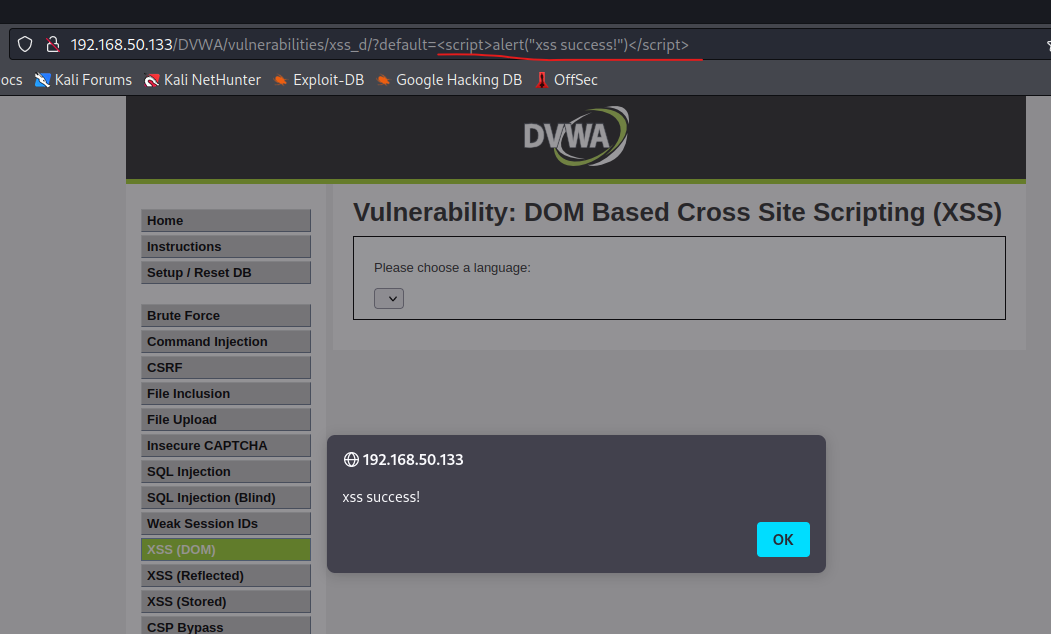Open the Kali NetHunter bookmark
The image size is (1051, 634).
pos(202,80)
